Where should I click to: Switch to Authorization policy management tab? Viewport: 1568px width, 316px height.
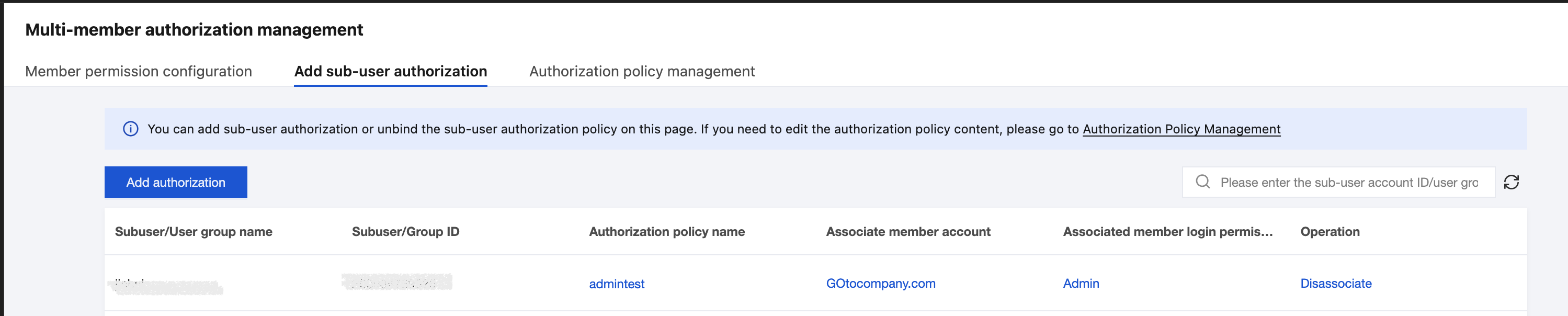pyautogui.click(x=642, y=71)
